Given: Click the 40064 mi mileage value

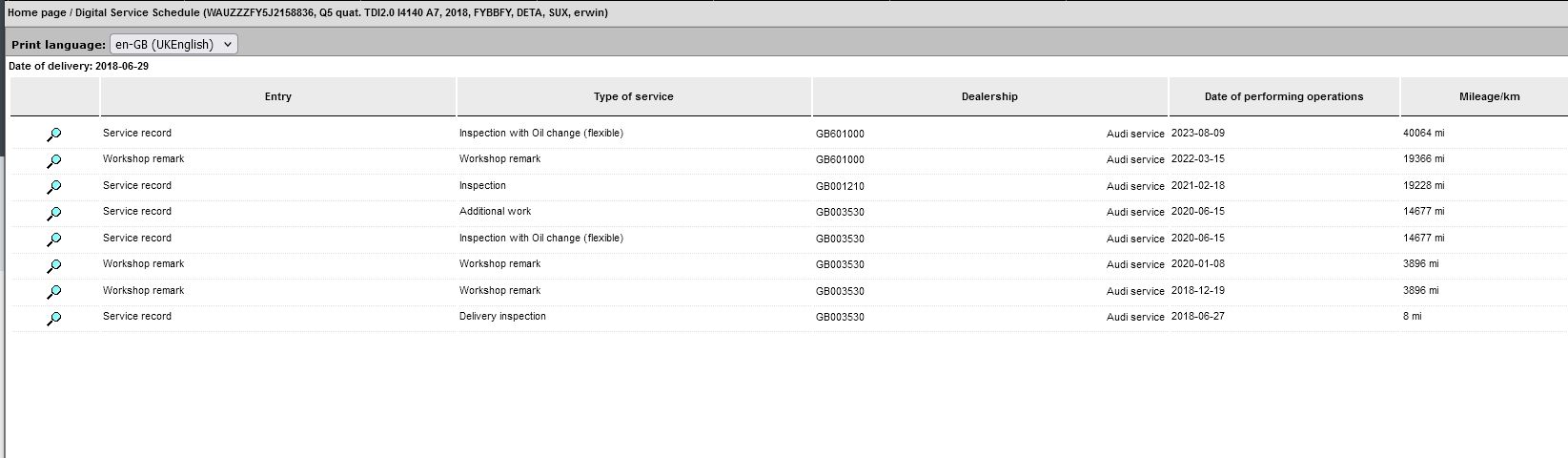Looking at the screenshot, I should click(1423, 134).
